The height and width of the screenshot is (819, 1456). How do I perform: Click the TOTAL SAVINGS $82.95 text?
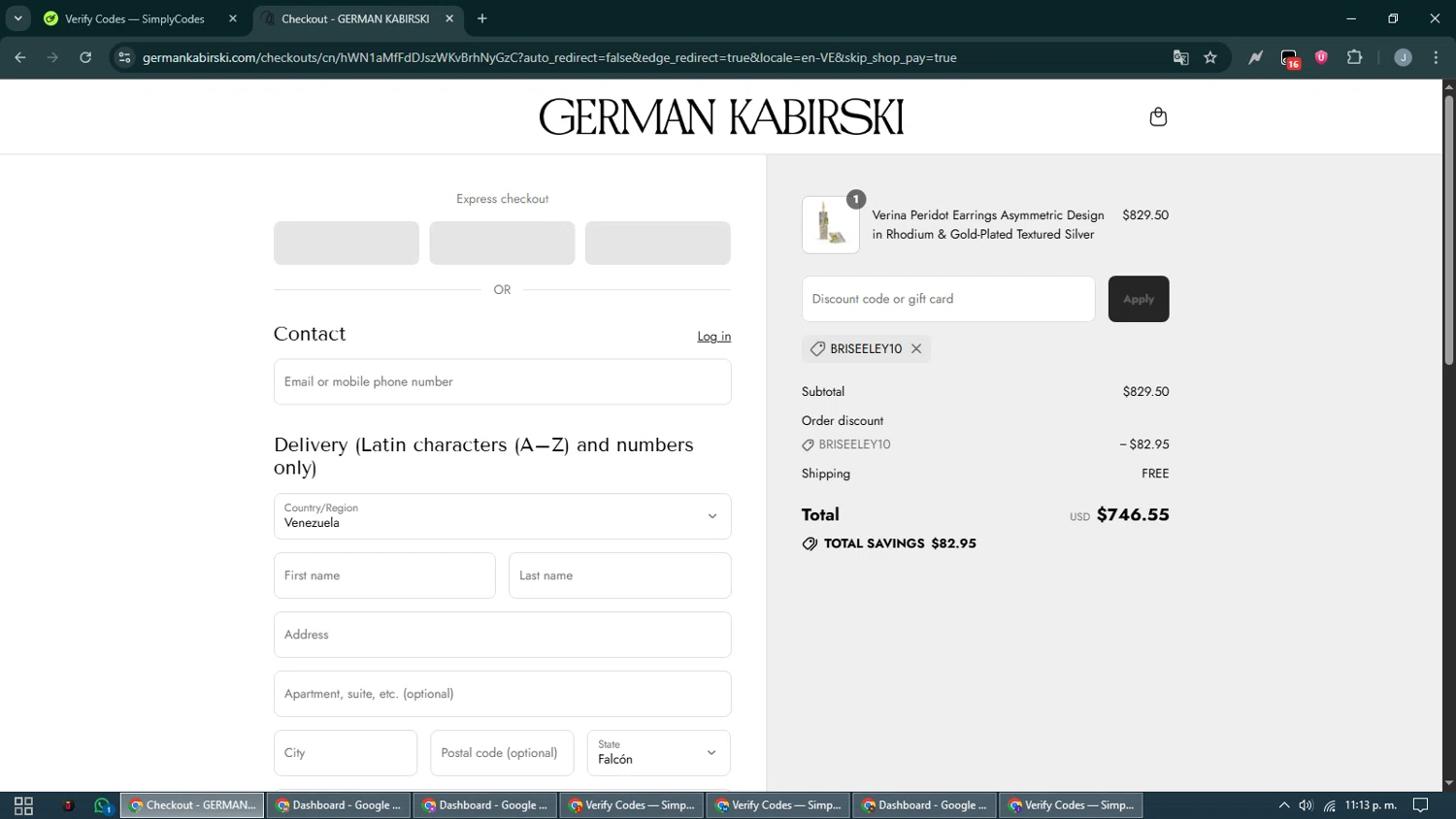(900, 543)
